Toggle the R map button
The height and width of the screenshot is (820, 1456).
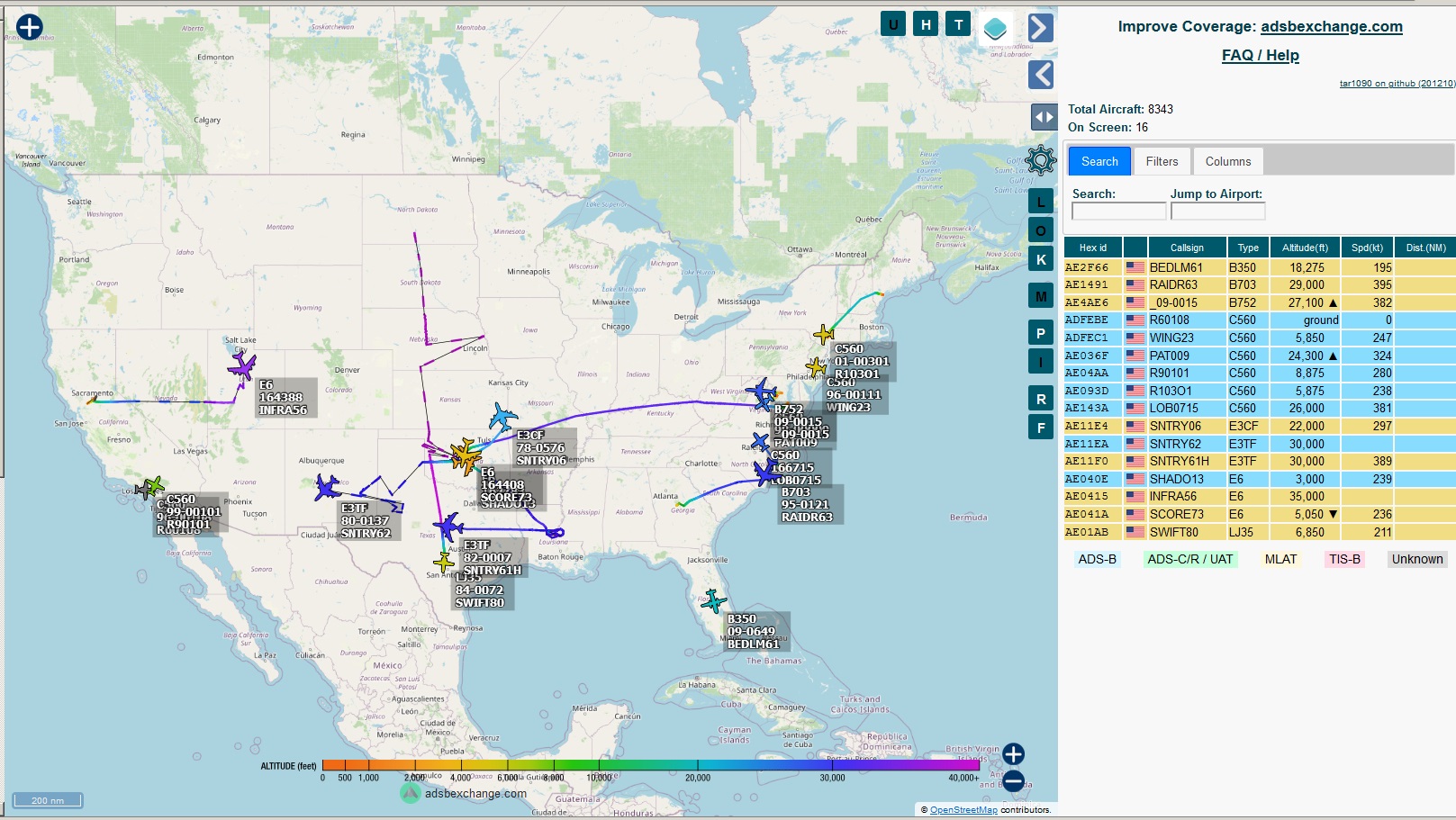(x=1041, y=399)
